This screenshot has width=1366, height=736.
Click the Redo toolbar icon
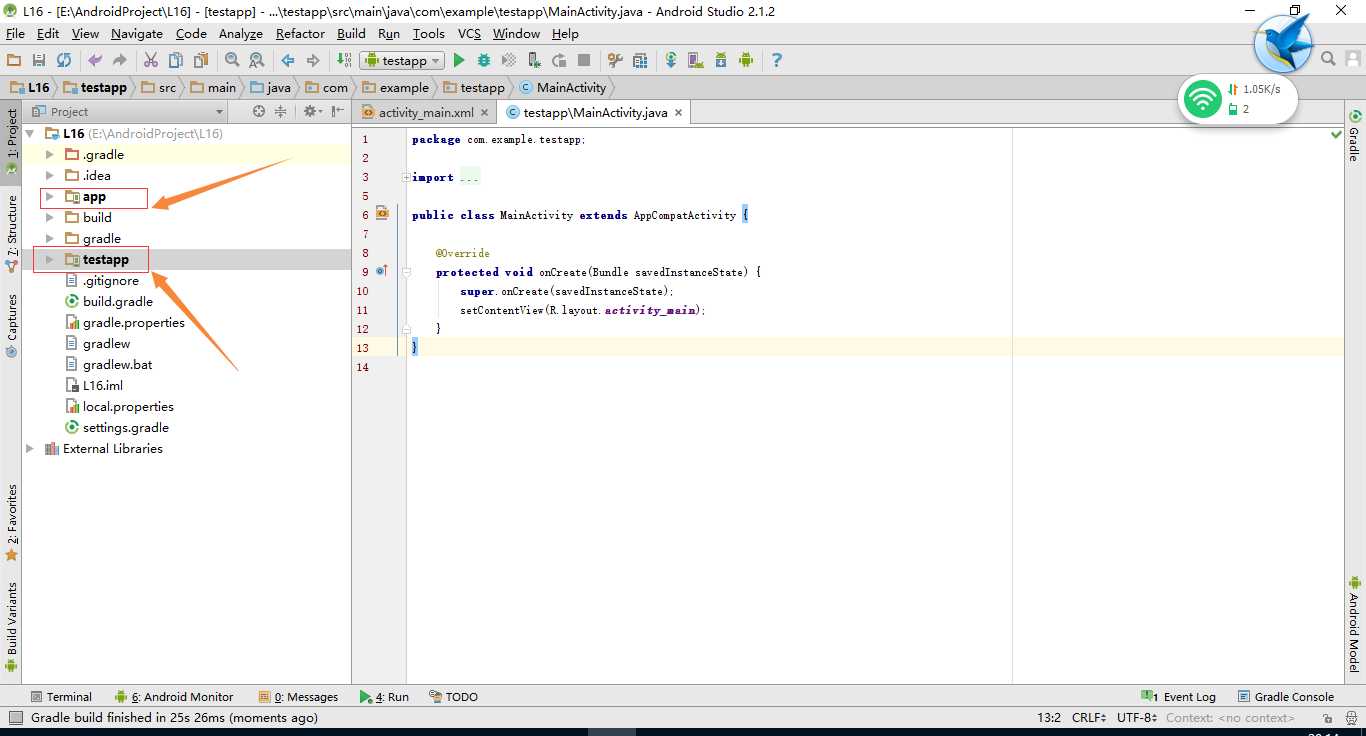(120, 60)
